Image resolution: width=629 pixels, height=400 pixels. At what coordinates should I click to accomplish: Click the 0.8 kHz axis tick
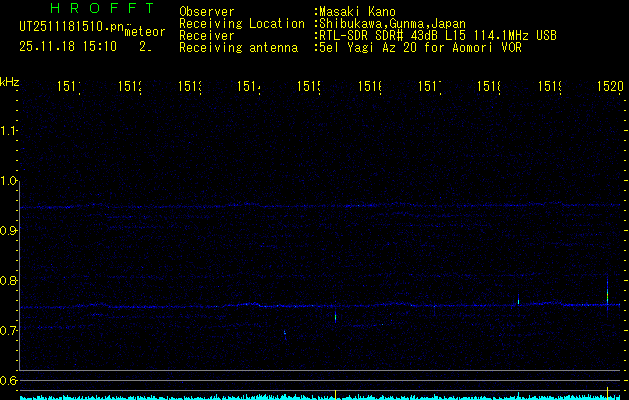click(9, 281)
